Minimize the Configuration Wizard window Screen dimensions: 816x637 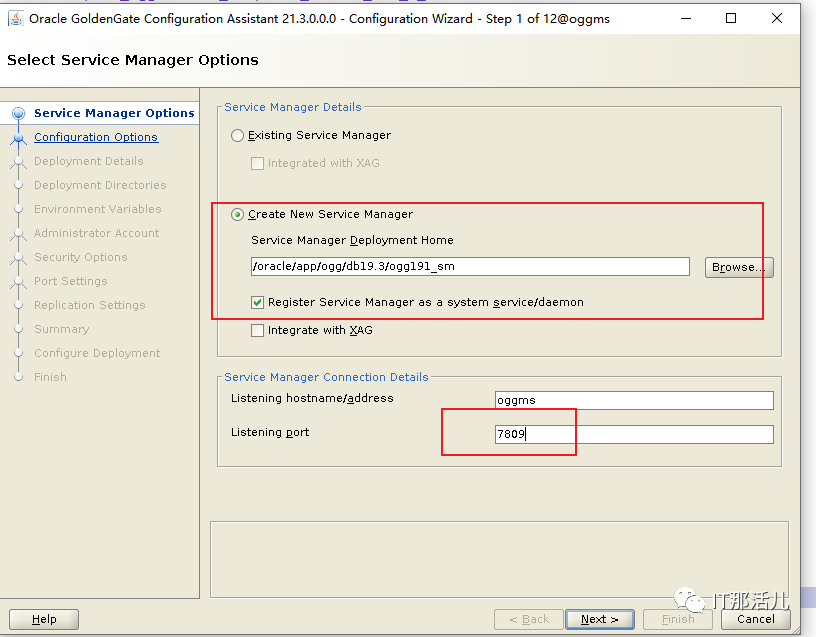tap(684, 18)
